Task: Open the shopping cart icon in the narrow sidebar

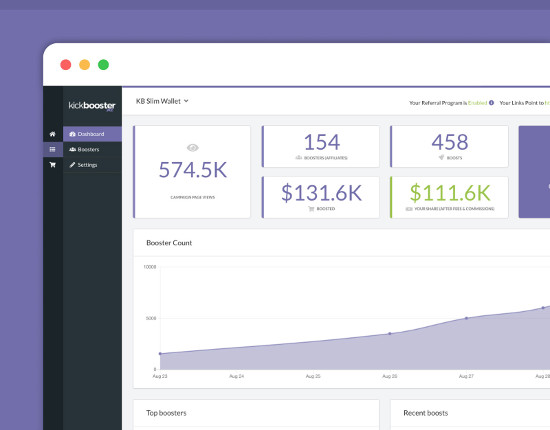Action: (53, 164)
